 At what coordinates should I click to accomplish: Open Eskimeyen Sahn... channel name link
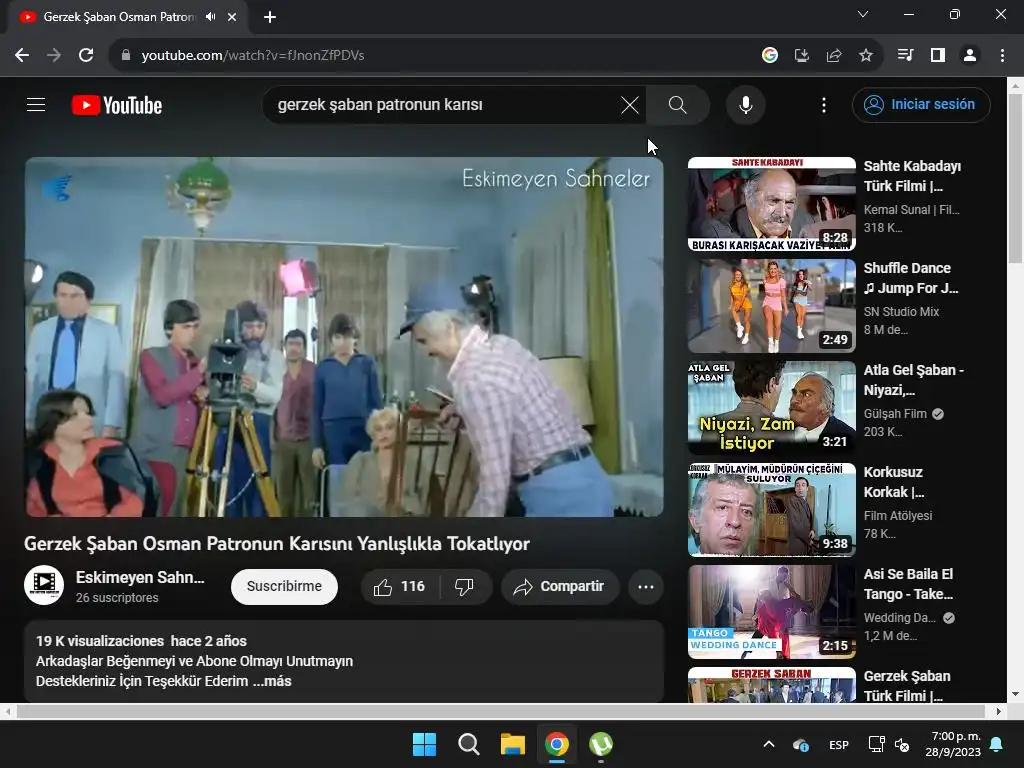[x=140, y=577]
